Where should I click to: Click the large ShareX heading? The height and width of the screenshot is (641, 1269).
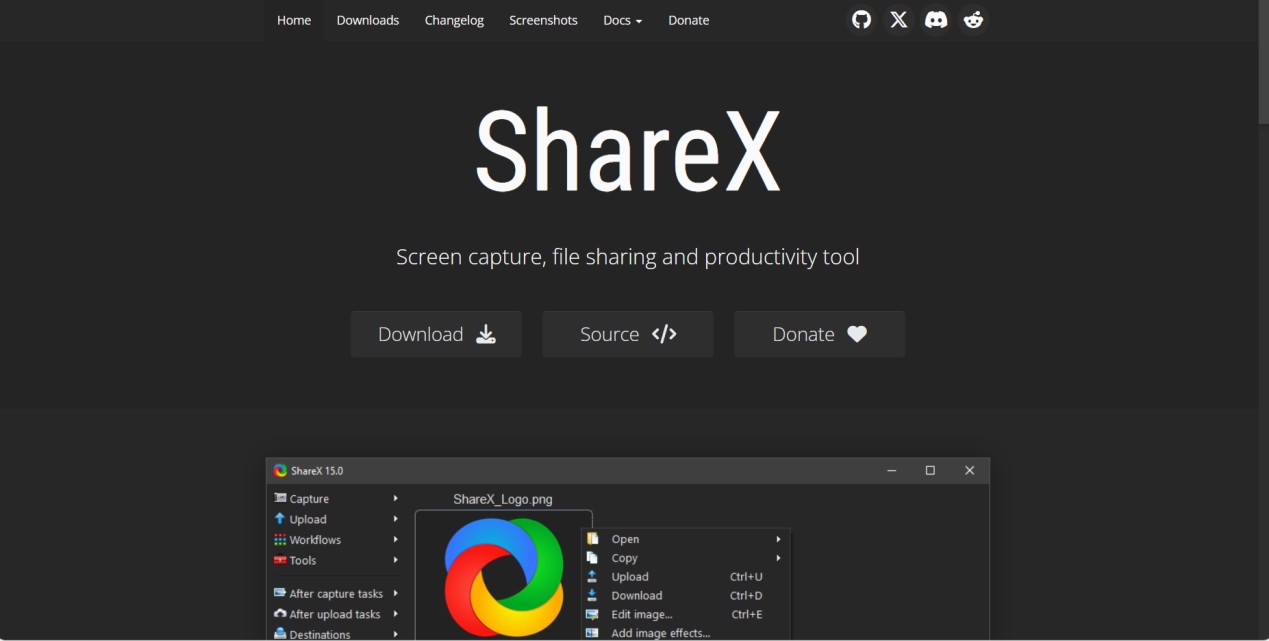click(x=627, y=150)
